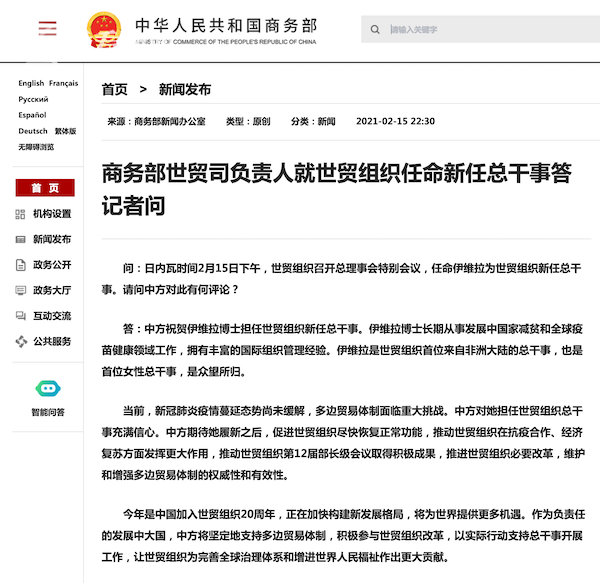Open 无障碍浏览 accessibility mode

(37, 147)
